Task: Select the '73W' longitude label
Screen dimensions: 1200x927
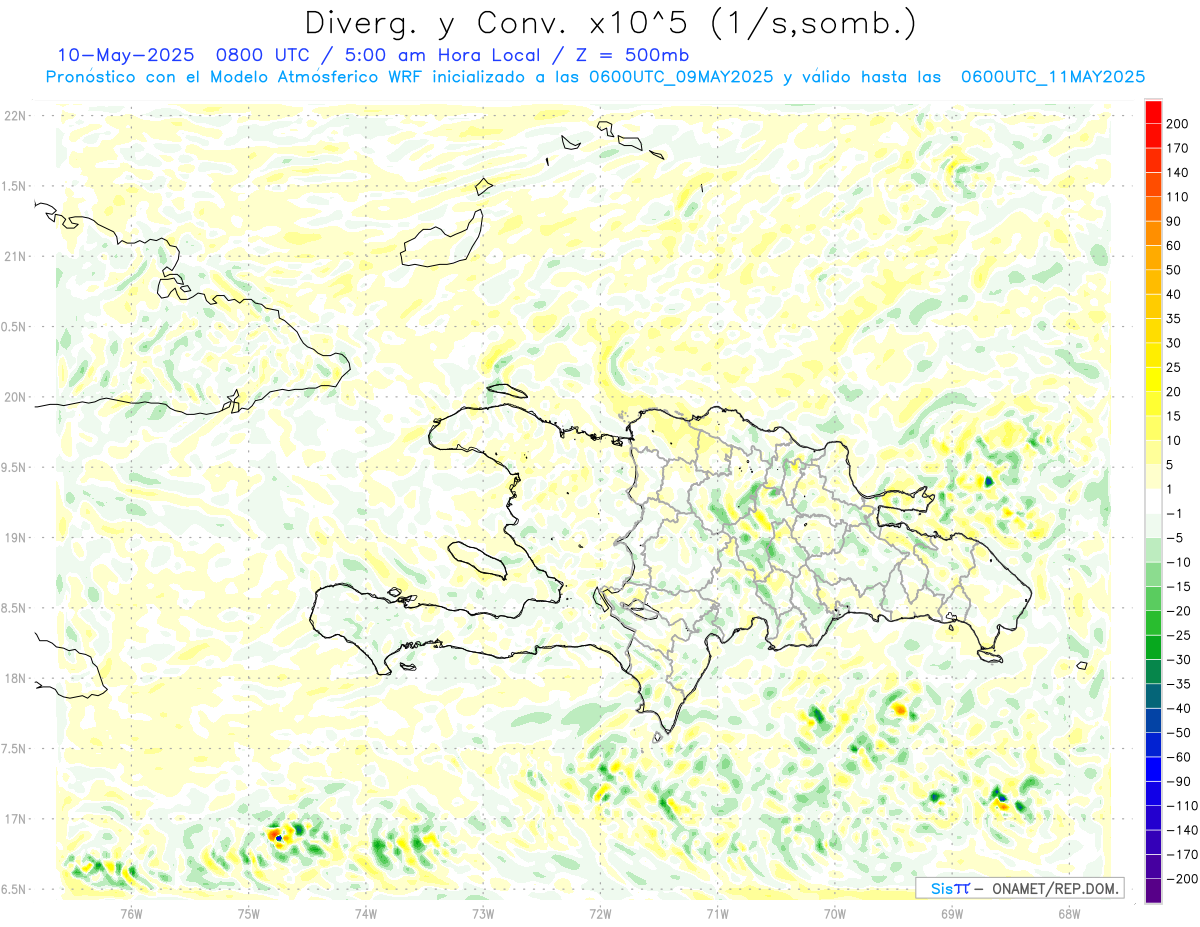Action: coord(483,913)
